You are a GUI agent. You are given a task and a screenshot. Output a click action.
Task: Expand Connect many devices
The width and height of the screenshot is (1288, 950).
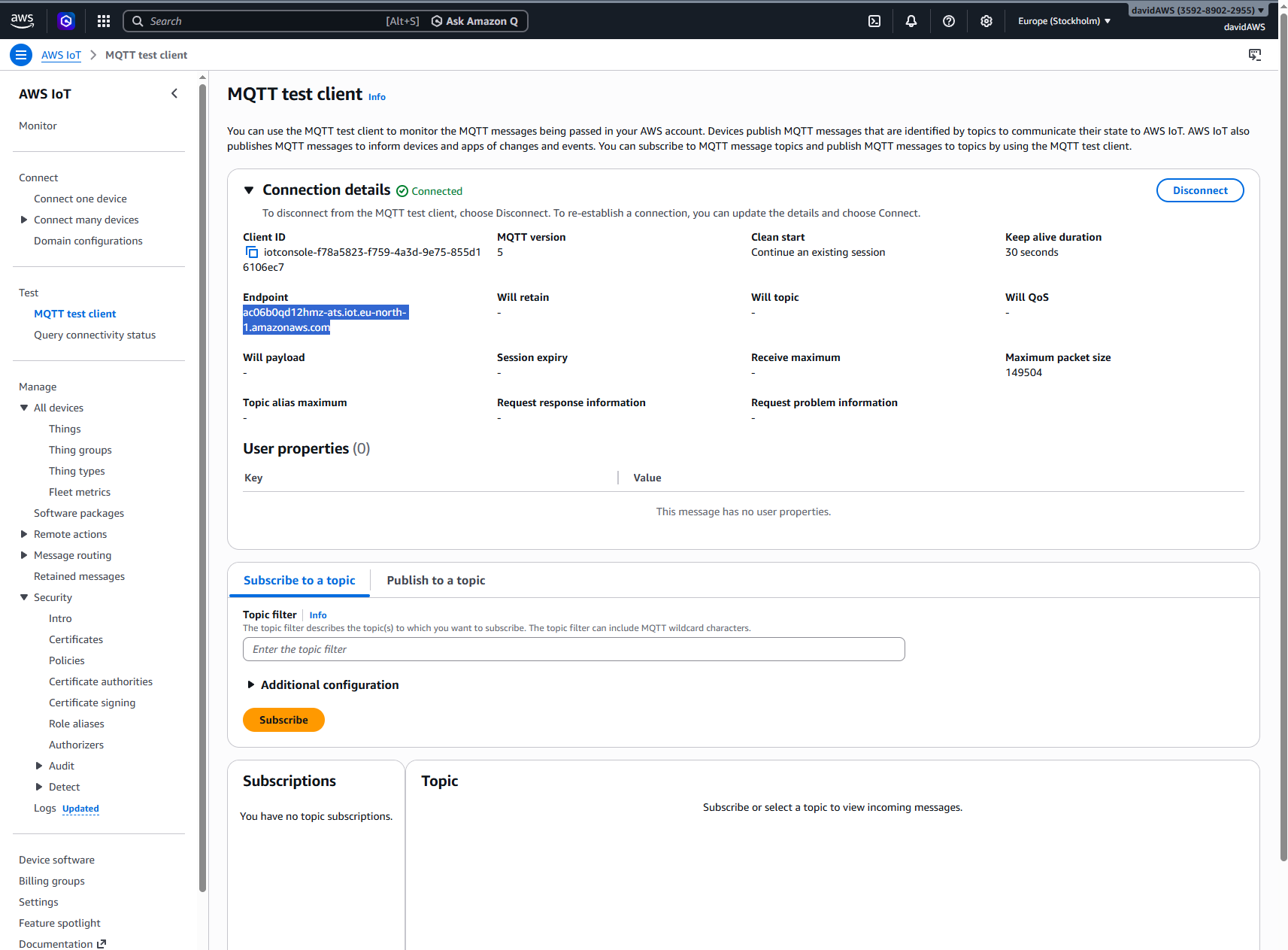coord(24,220)
